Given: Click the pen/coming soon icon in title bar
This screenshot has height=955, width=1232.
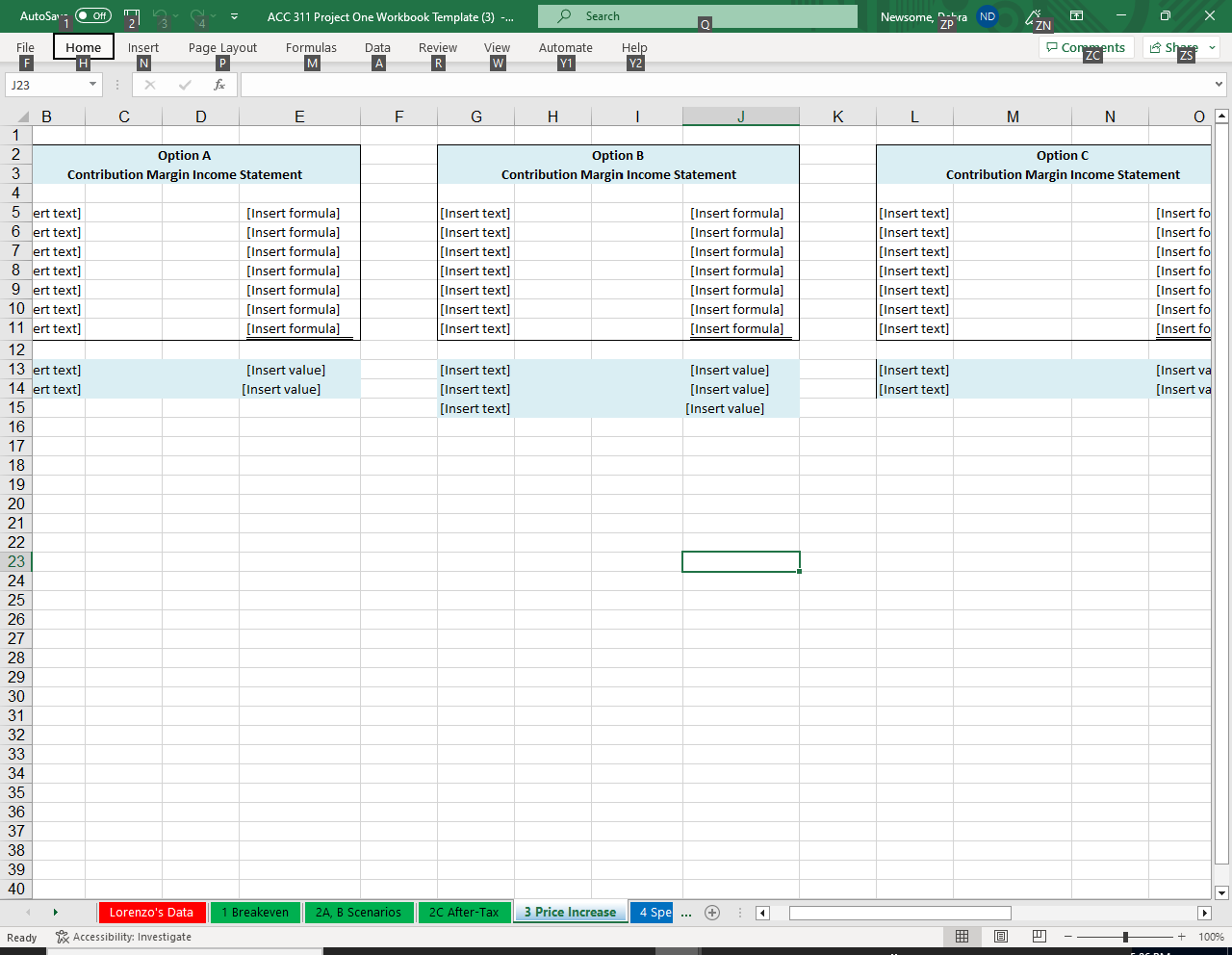Looking at the screenshot, I should point(1034,15).
